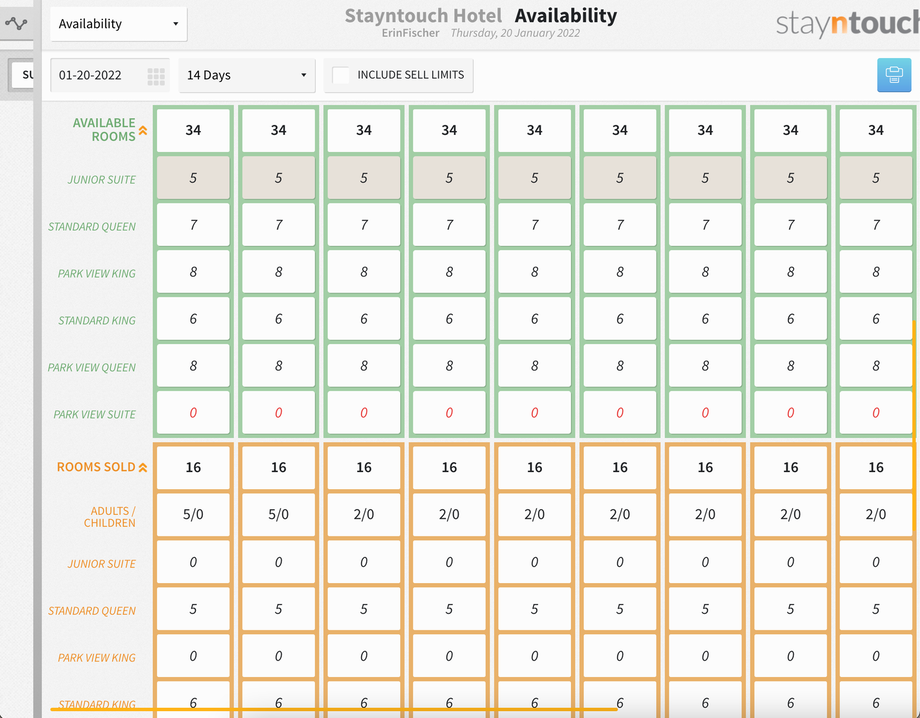920x718 pixels.
Task: Click the staytouch logo
Action: (847, 23)
